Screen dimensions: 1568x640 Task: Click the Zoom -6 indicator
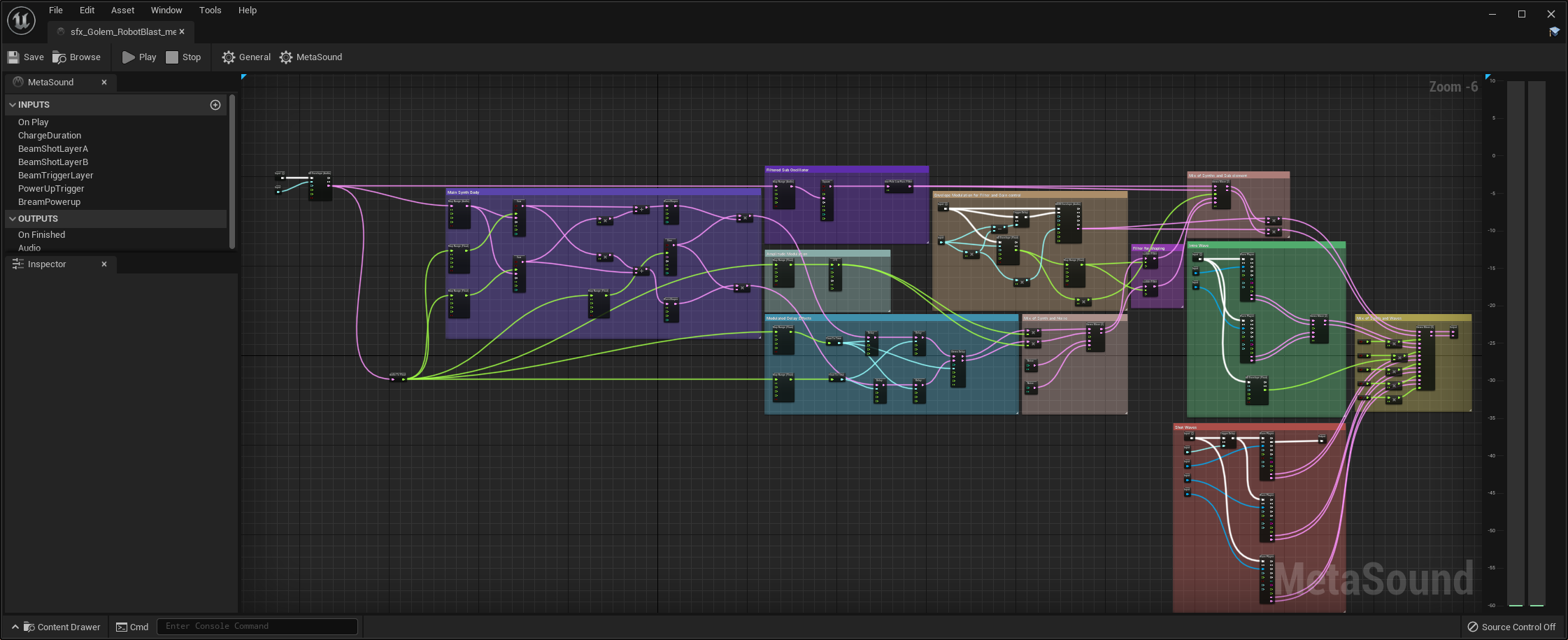pyautogui.click(x=1453, y=87)
